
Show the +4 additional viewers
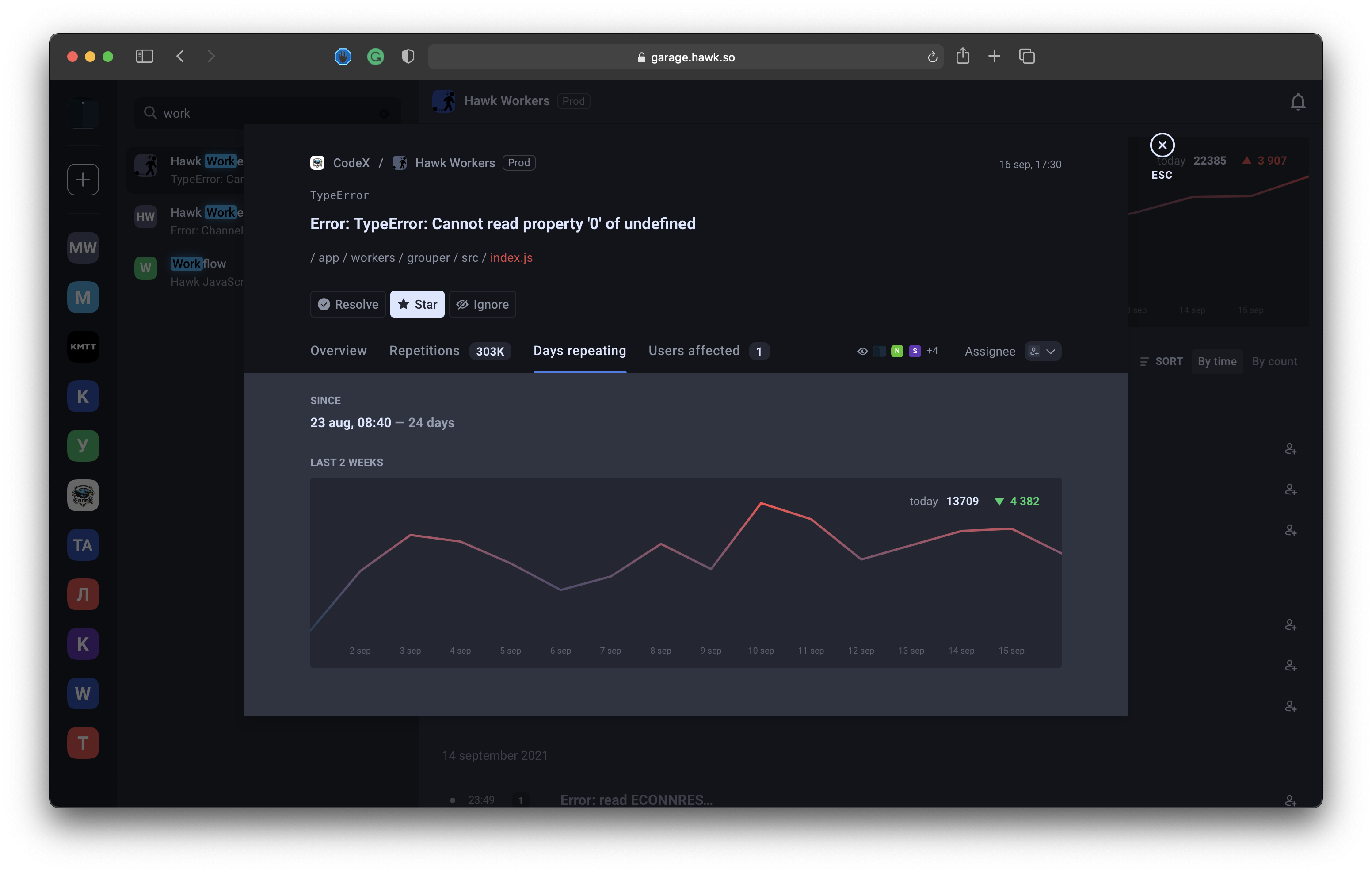click(932, 351)
